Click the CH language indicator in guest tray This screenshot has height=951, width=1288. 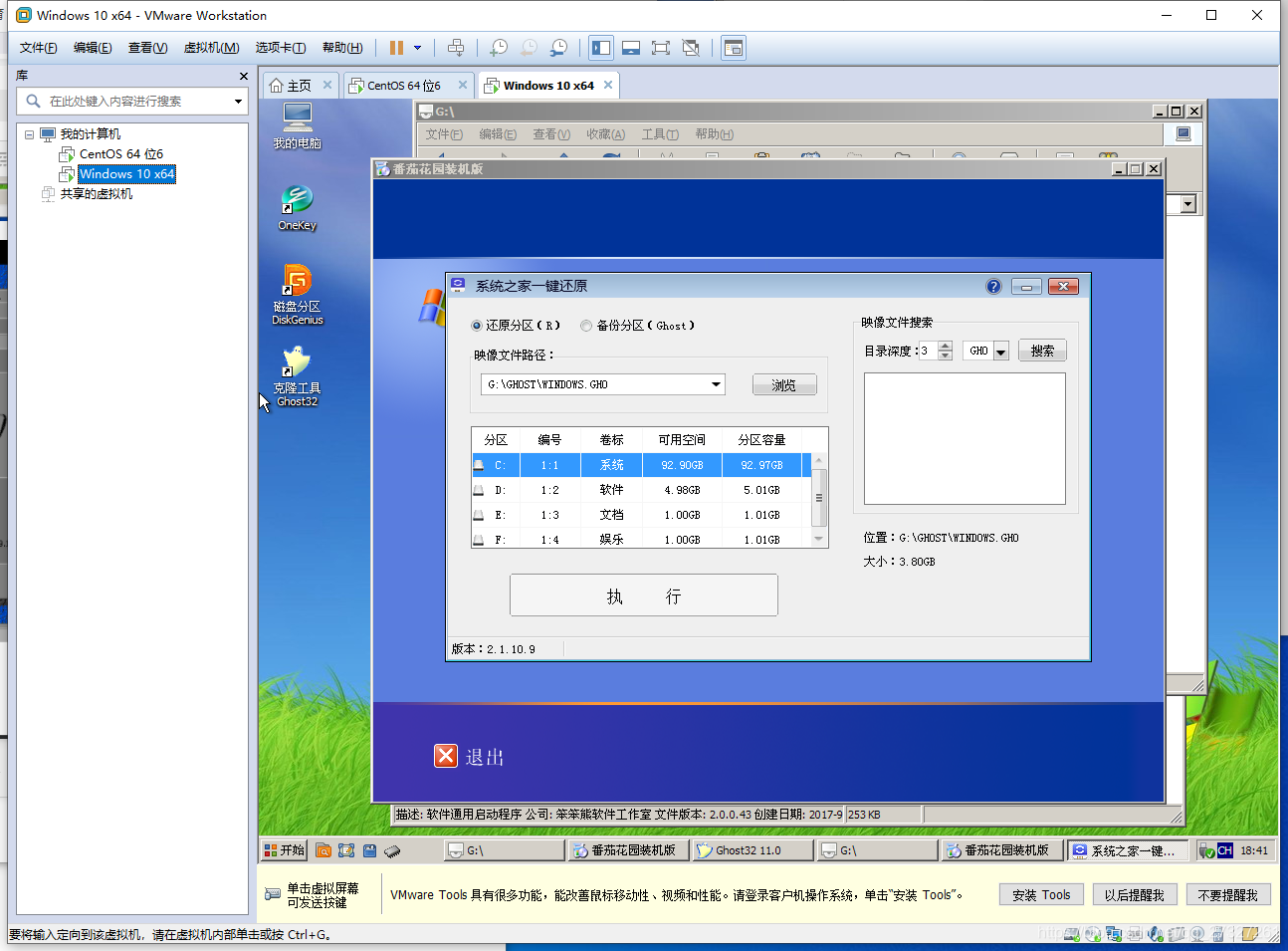pyautogui.click(x=1224, y=850)
